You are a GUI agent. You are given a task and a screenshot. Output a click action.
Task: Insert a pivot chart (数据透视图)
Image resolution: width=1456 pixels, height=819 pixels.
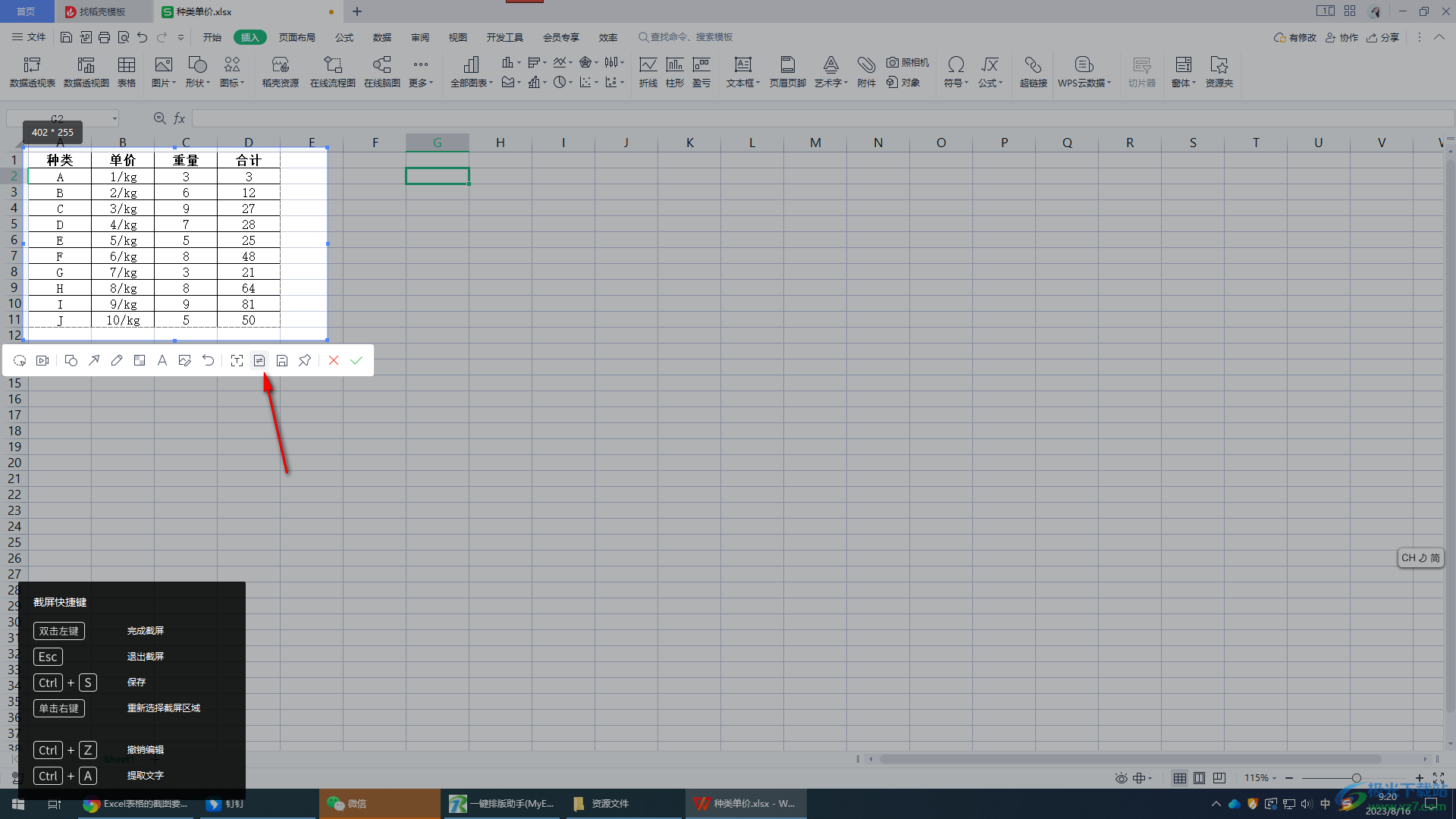(x=86, y=72)
